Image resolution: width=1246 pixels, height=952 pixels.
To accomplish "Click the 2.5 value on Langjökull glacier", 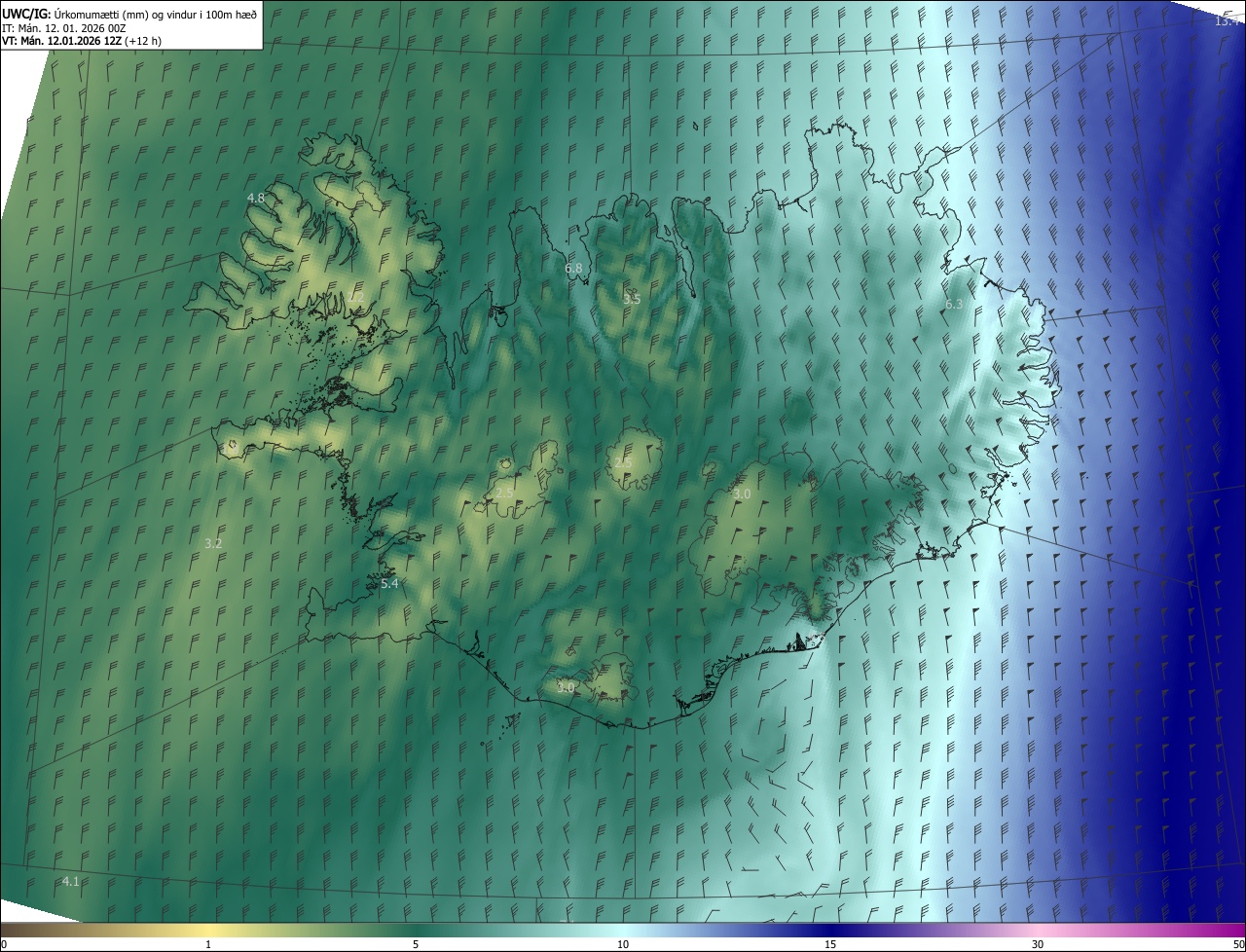I will coord(504,494).
